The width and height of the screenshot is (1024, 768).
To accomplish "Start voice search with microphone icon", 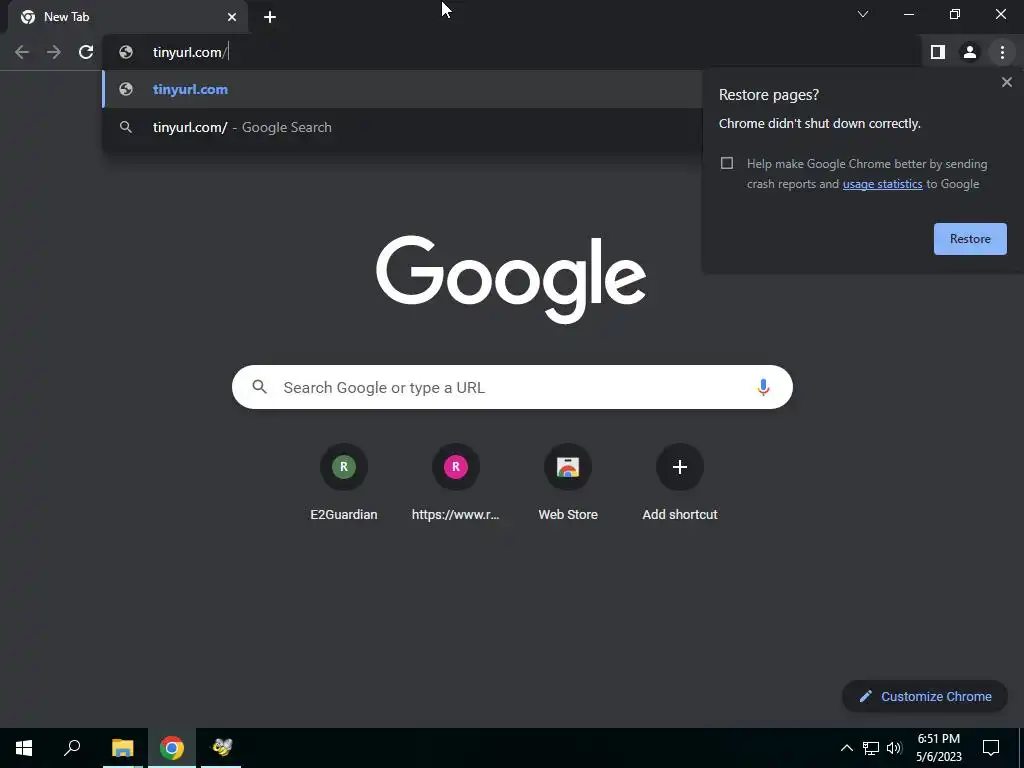I will click(763, 387).
